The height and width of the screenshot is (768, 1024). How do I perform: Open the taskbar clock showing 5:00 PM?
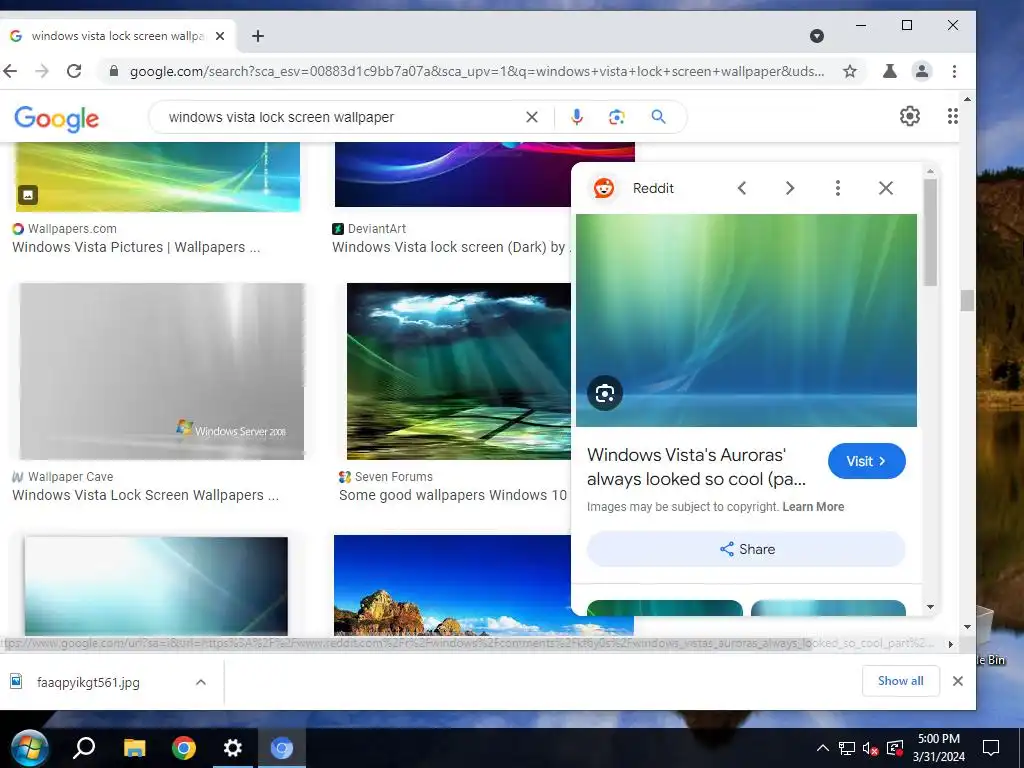pos(938,748)
